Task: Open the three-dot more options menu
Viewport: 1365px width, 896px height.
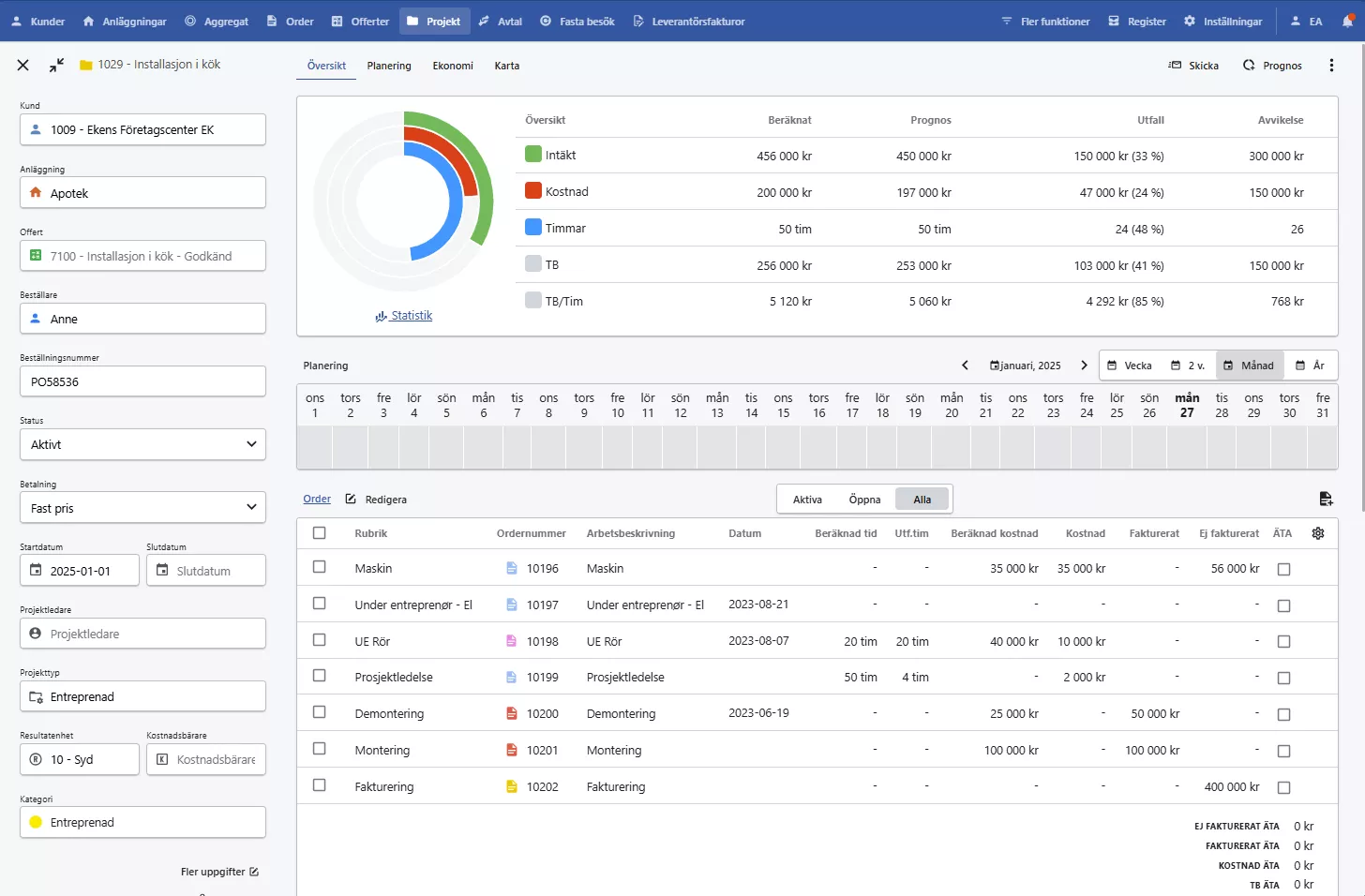Action: [x=1331, y=66]
